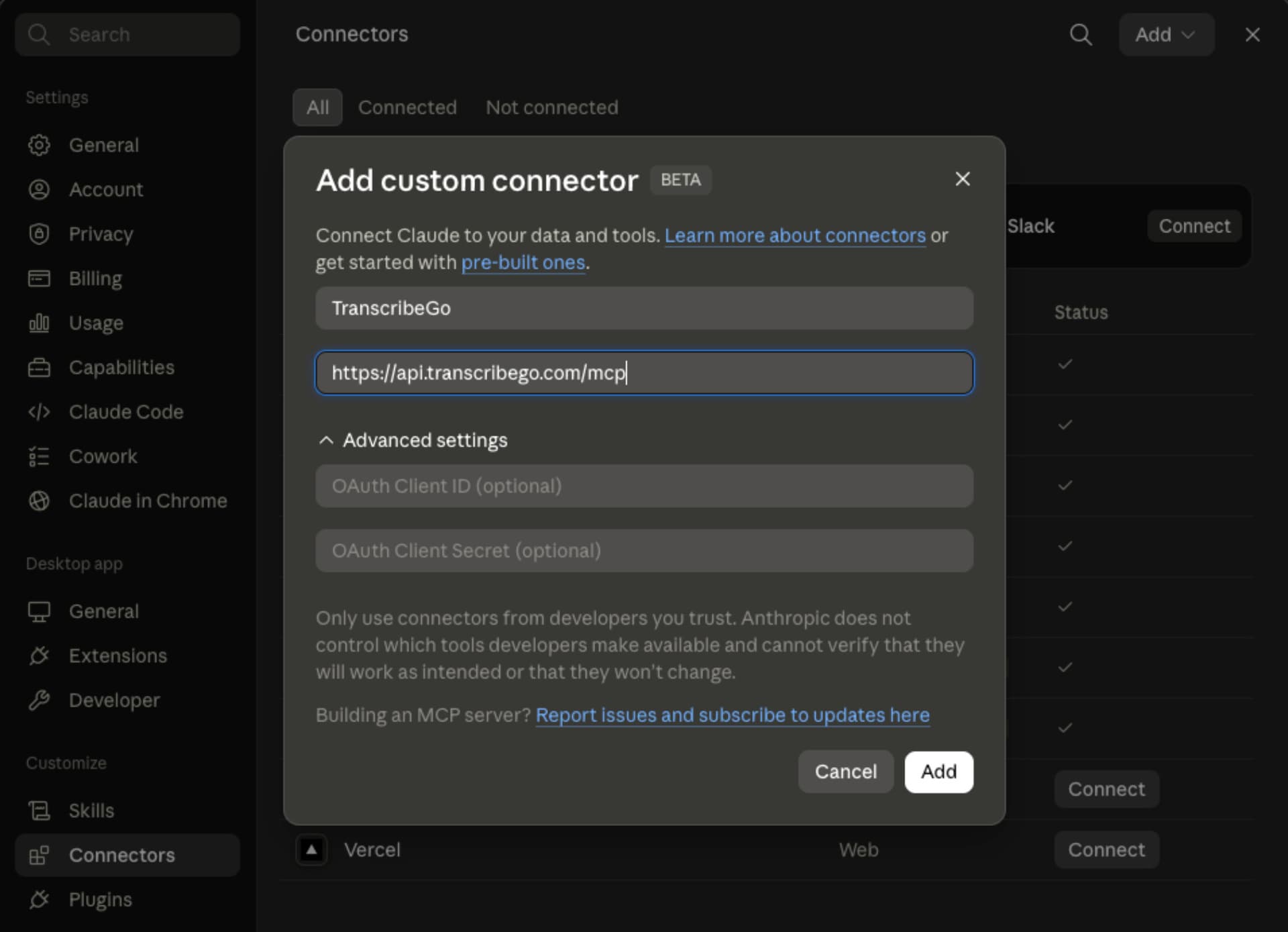Click the MCP server URL field
Screen dimensions: 1288x932
(x=644, y=372)
